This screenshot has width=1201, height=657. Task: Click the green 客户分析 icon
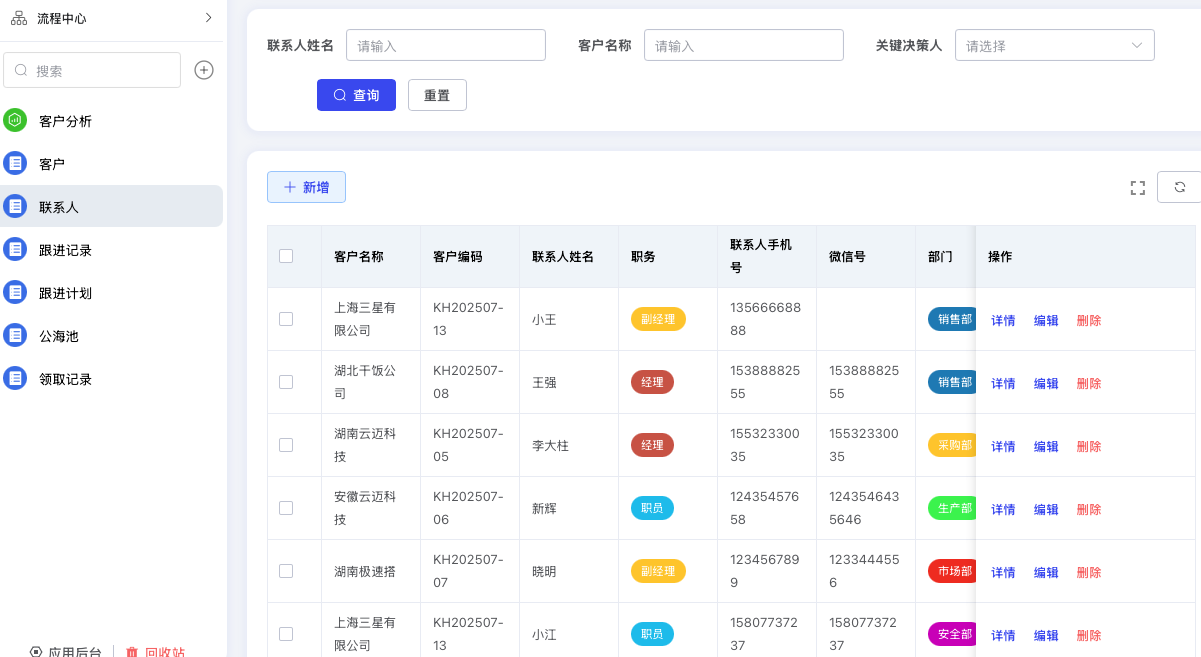15,120
